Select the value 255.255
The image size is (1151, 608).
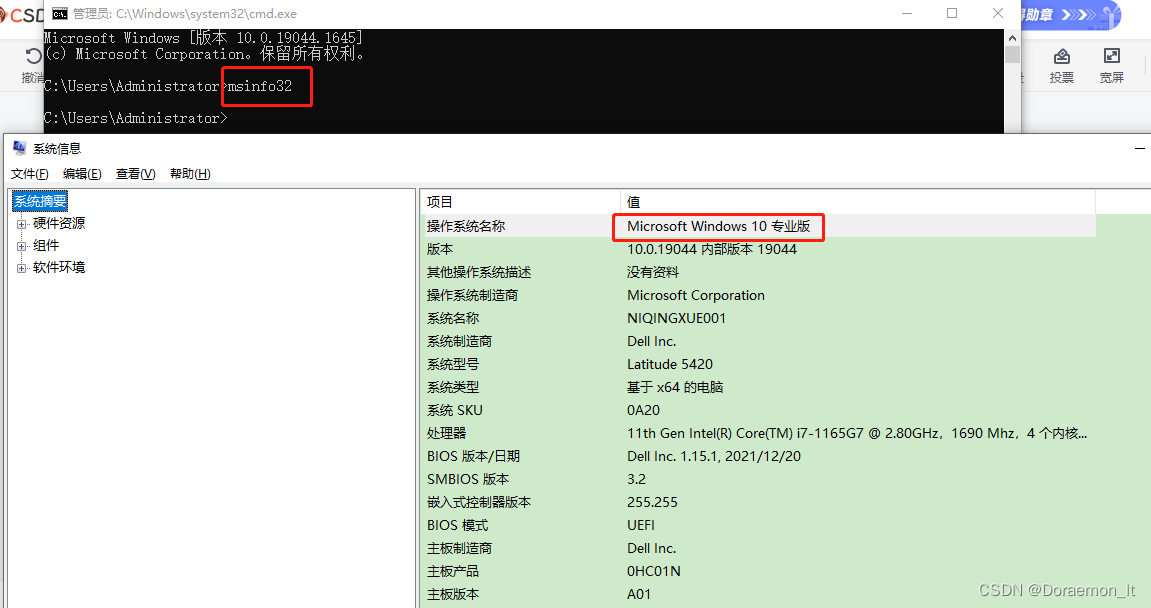click(652, 502)
